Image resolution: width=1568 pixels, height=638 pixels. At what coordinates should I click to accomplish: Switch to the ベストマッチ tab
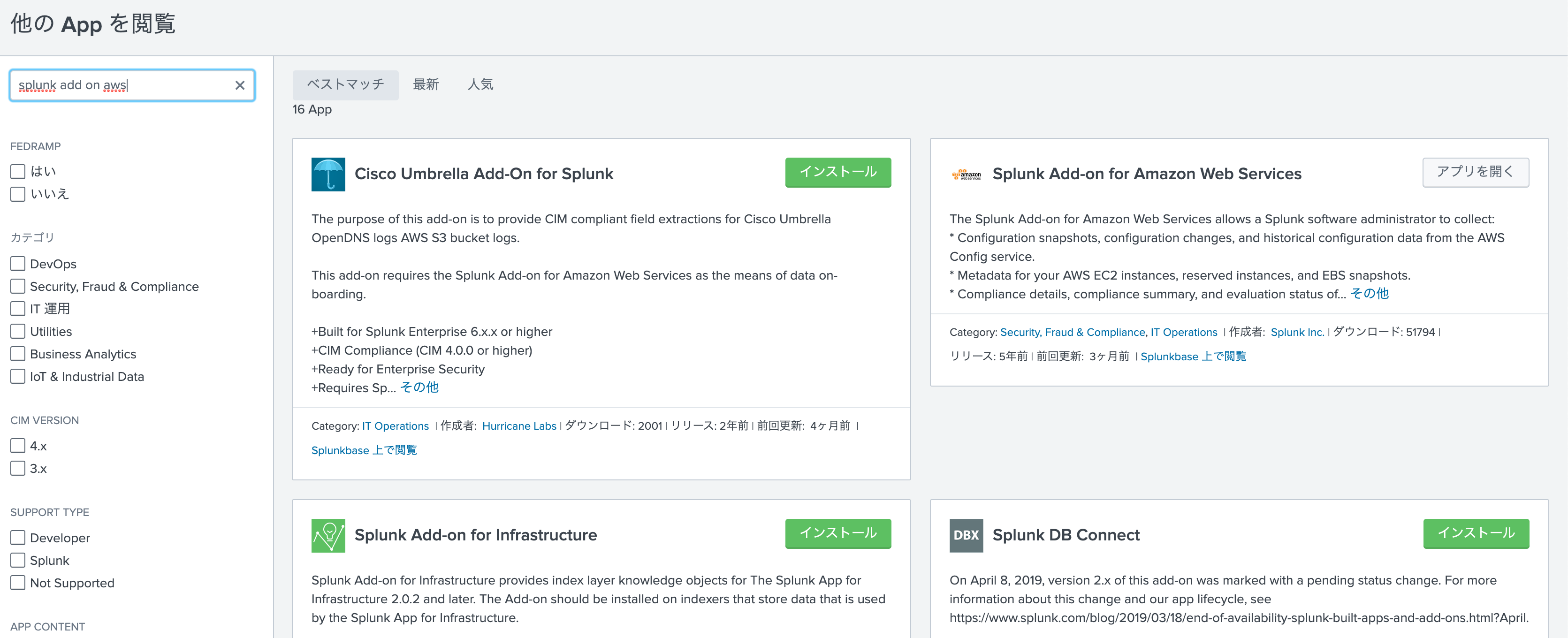[345, 84]
